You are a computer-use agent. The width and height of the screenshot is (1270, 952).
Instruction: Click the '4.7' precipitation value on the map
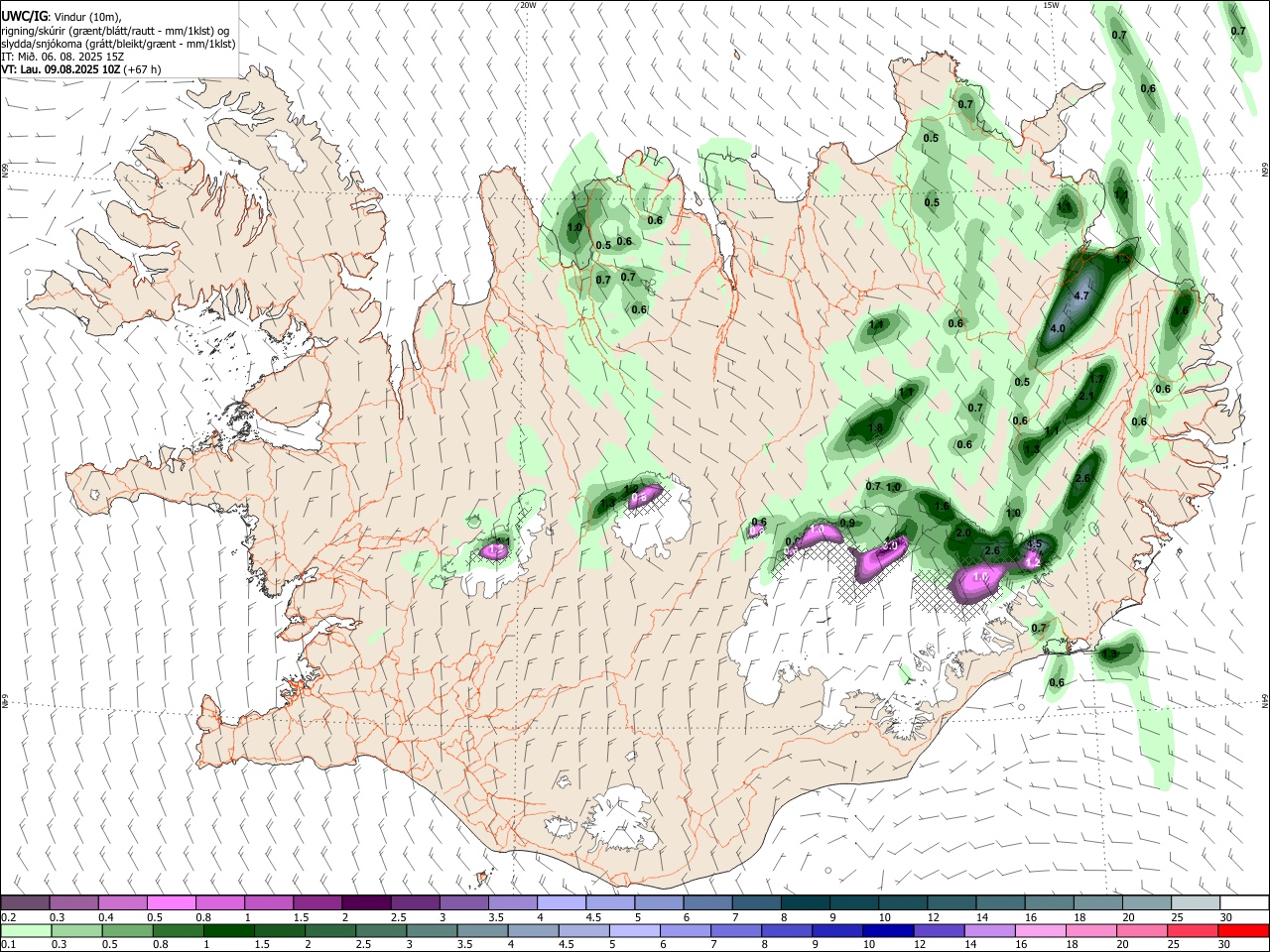1082,297
